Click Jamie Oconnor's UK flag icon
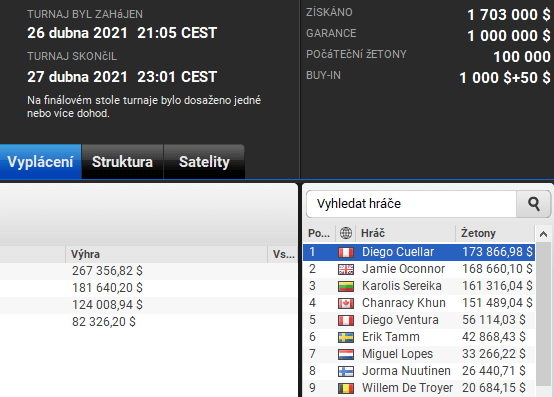The image size is (554, 397). pyautogui.click(x=346, y=269)
